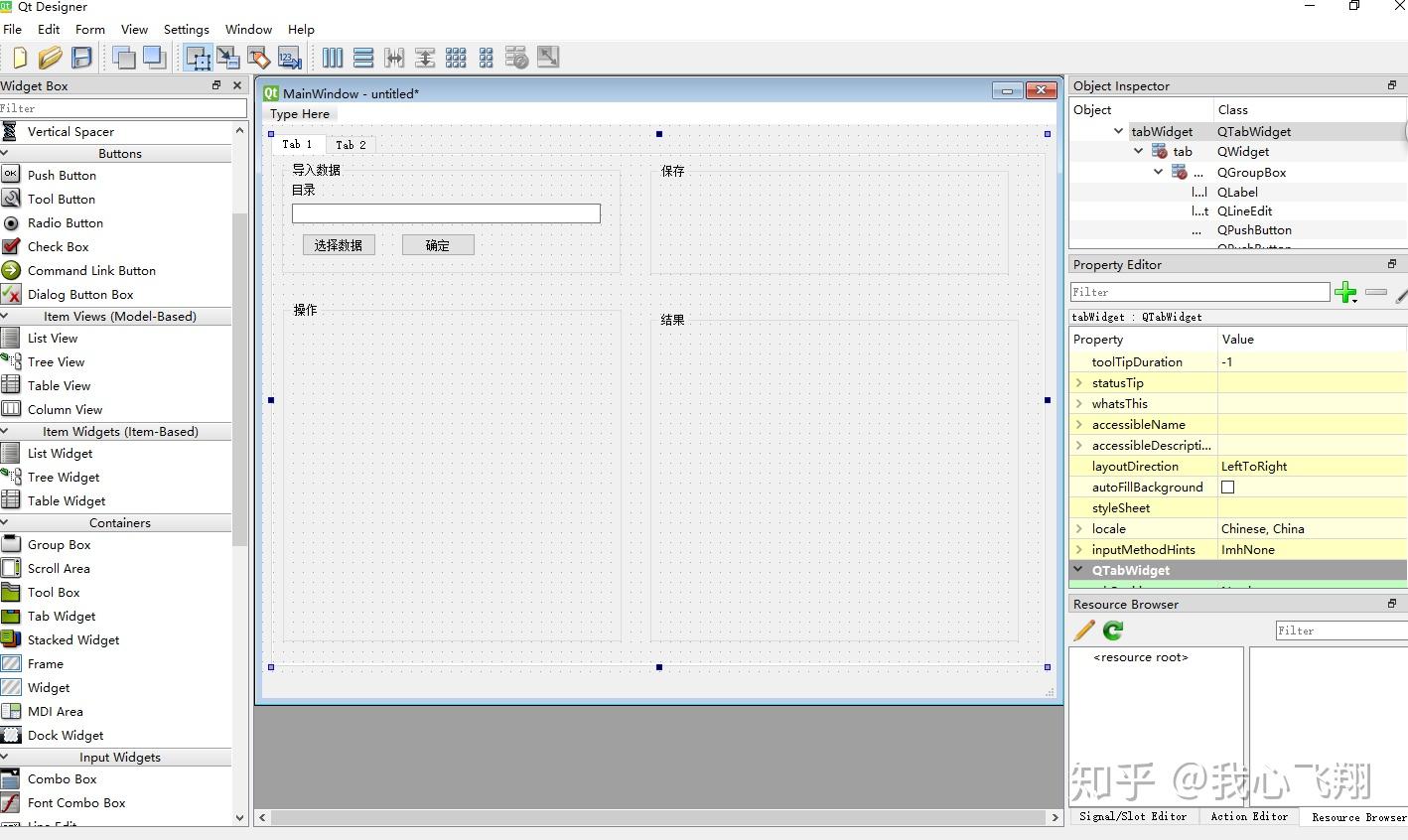Collapse the Containers category in Widget Box
The width and height of the screenshot is (1408, 840).
pyautogui.click(x=119, y=522)
